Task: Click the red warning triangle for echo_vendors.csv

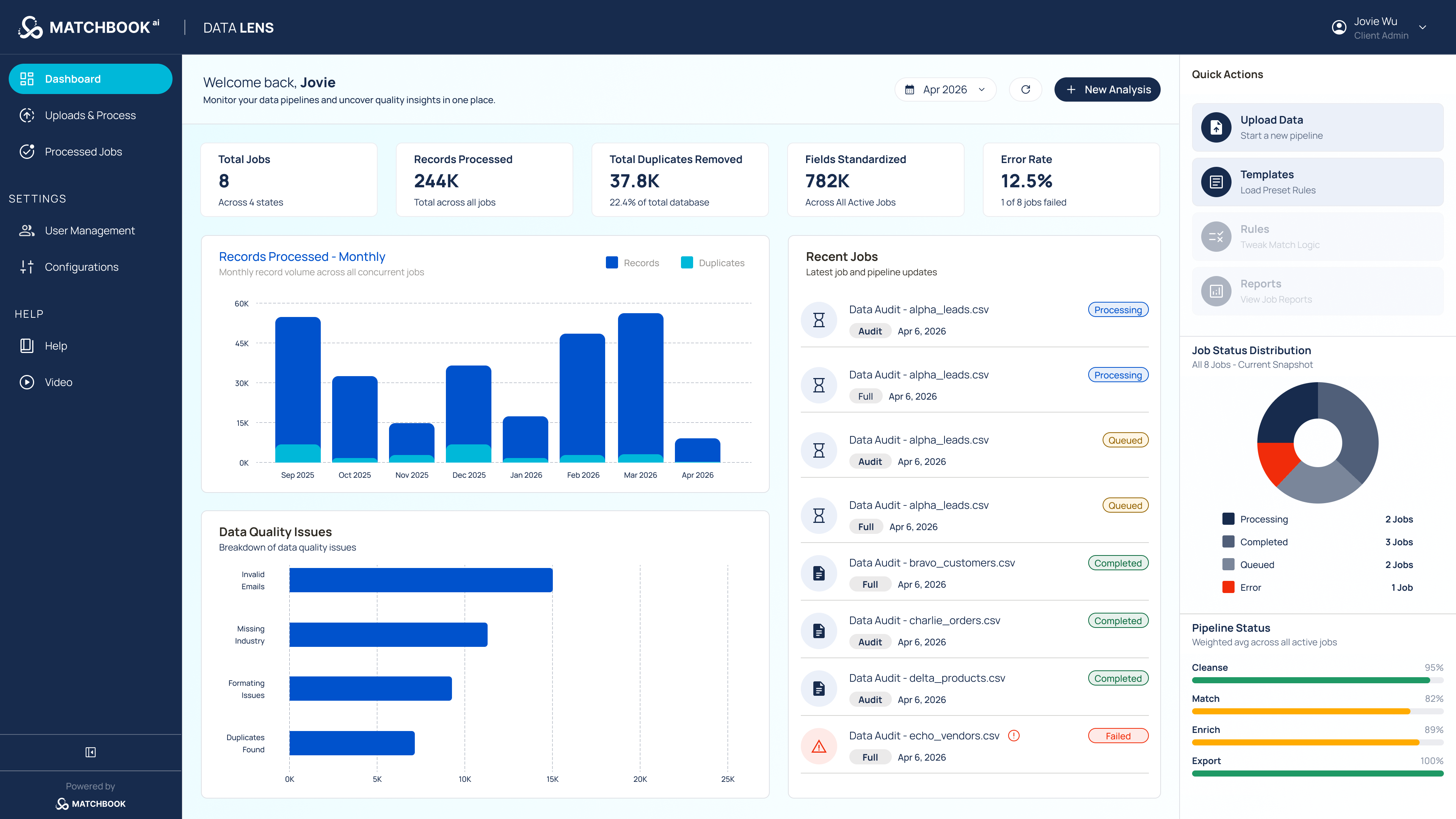Action: pos(819,746)
